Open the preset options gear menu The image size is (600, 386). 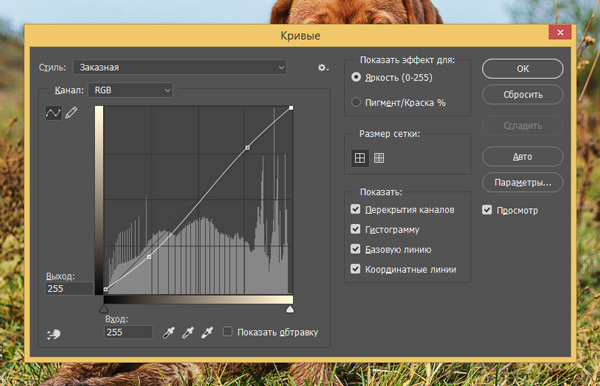(323, 68)
